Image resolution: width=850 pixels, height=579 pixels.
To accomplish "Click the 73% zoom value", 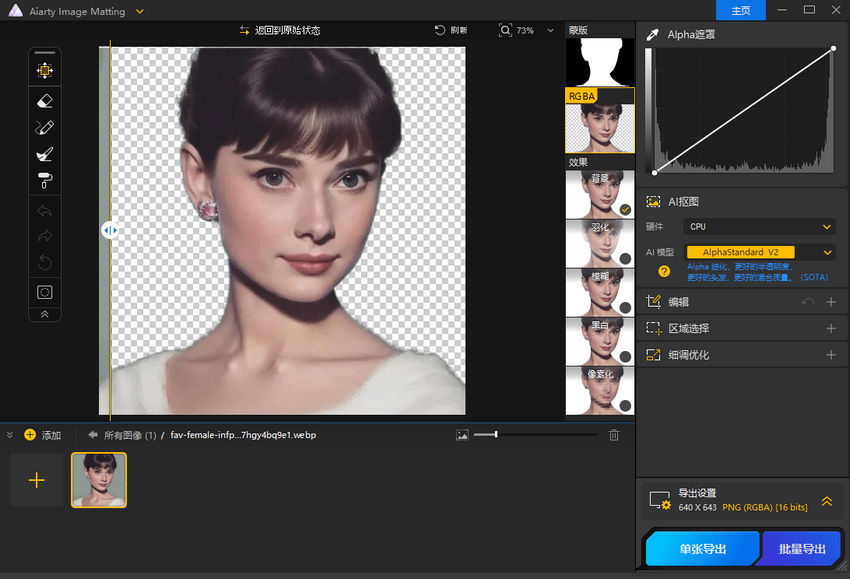I will pos(525,30).
